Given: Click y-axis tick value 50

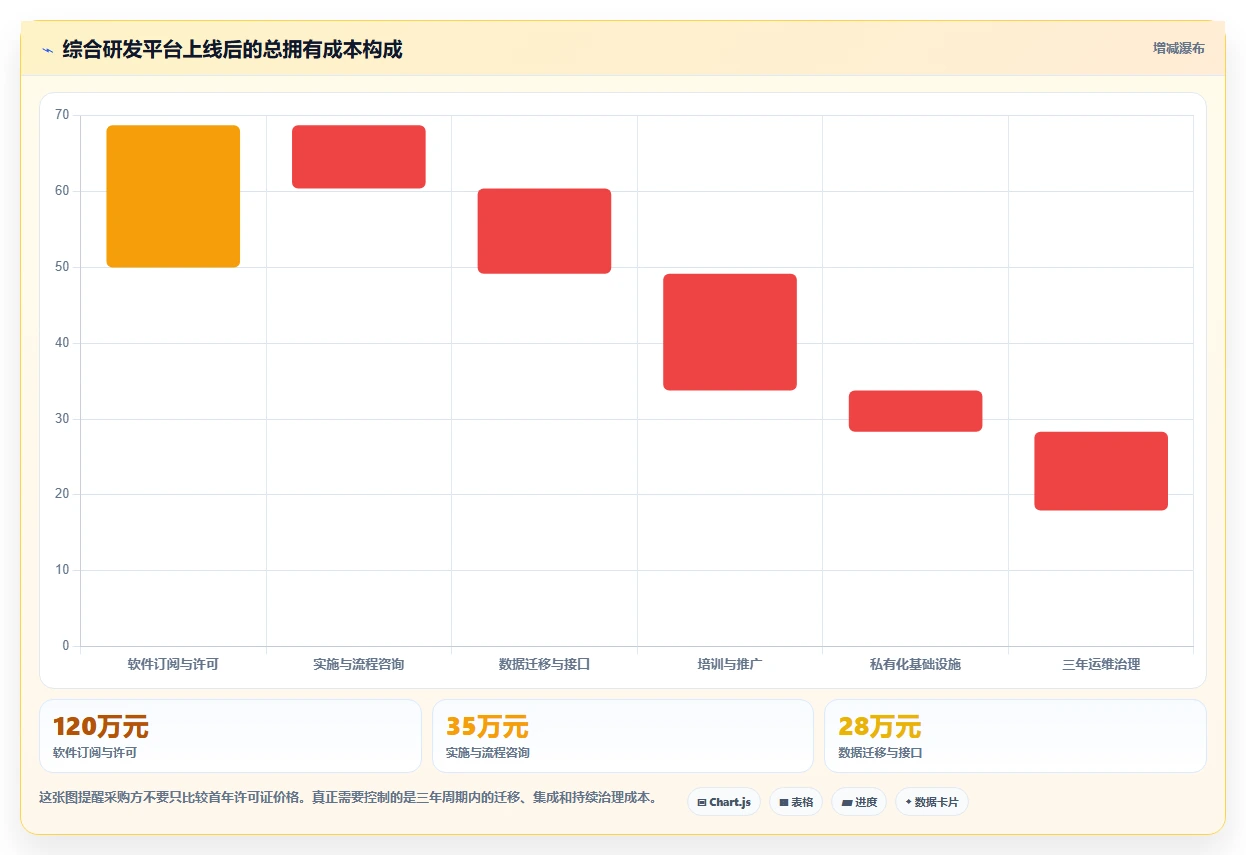Looking at the screenshot, I should (62, 267).
